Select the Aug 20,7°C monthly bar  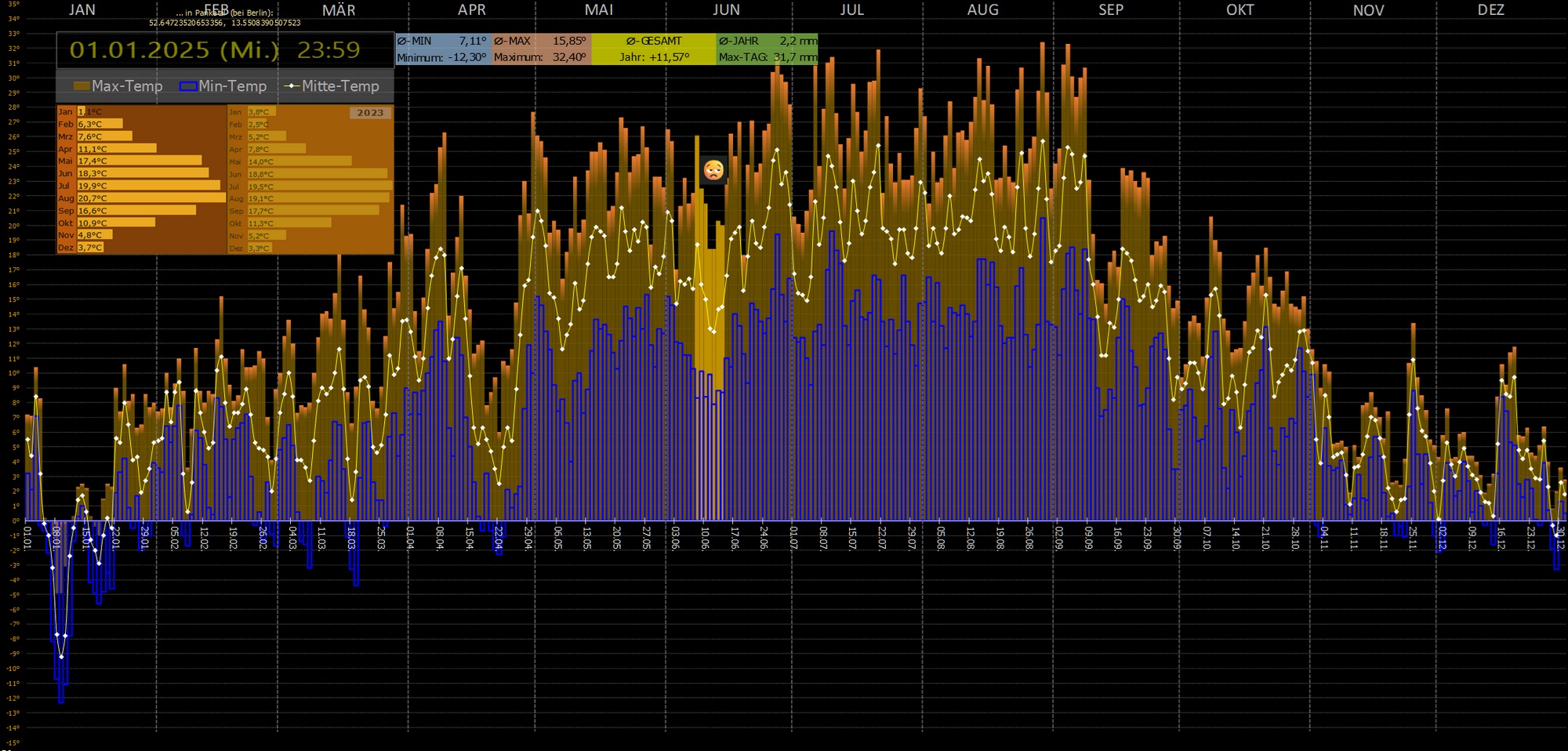[x=151, y=198]
